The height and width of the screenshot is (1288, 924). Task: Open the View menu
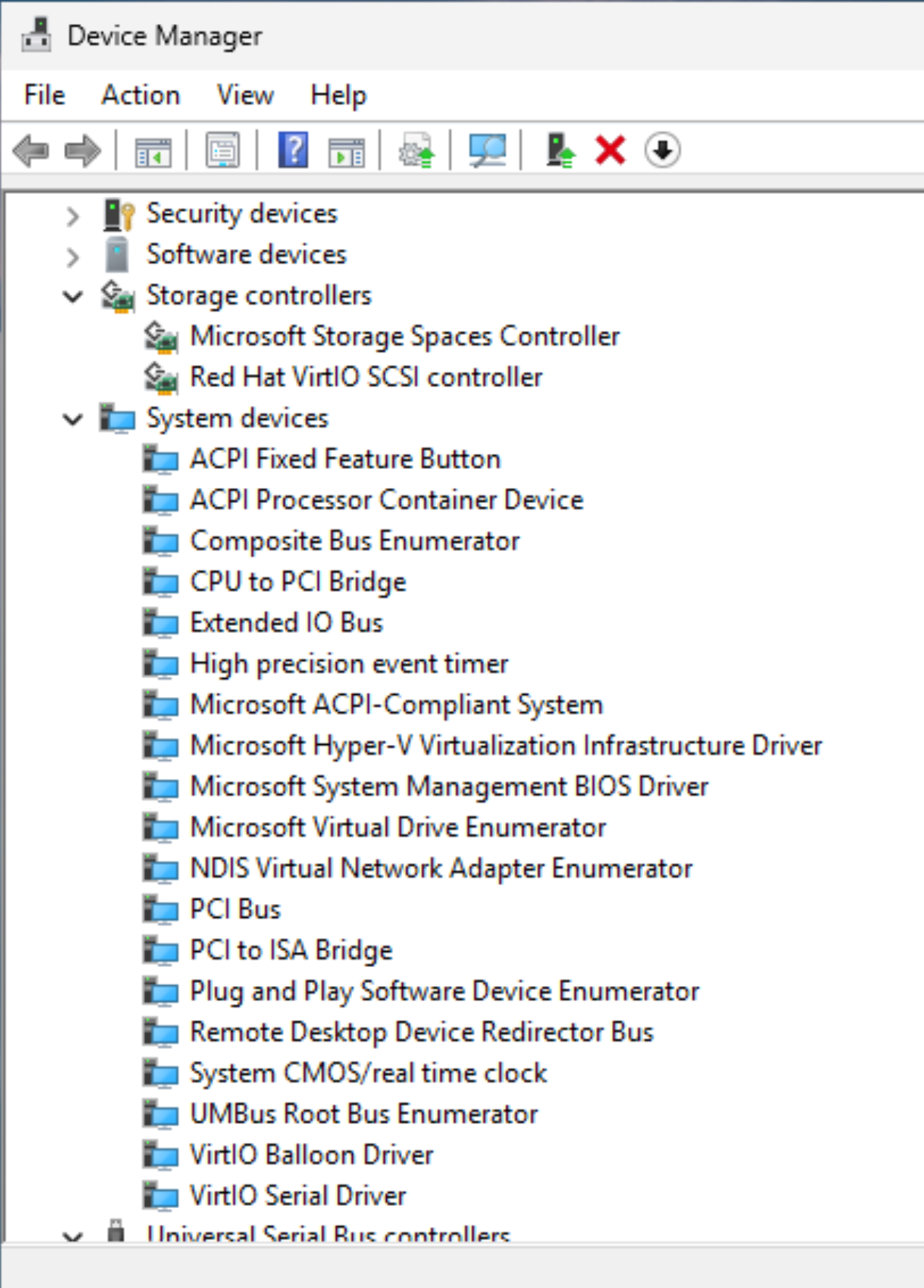(x=245, y=95)
